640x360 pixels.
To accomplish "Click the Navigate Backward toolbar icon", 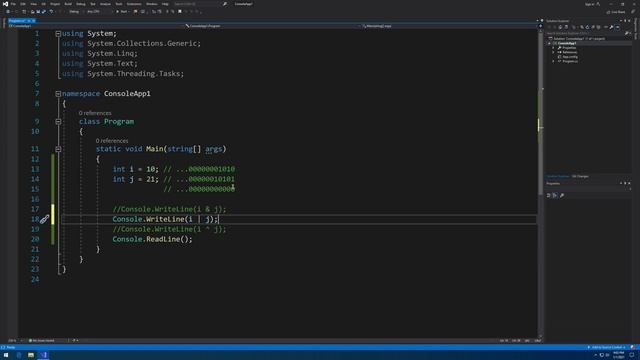I will coord(8,11).
